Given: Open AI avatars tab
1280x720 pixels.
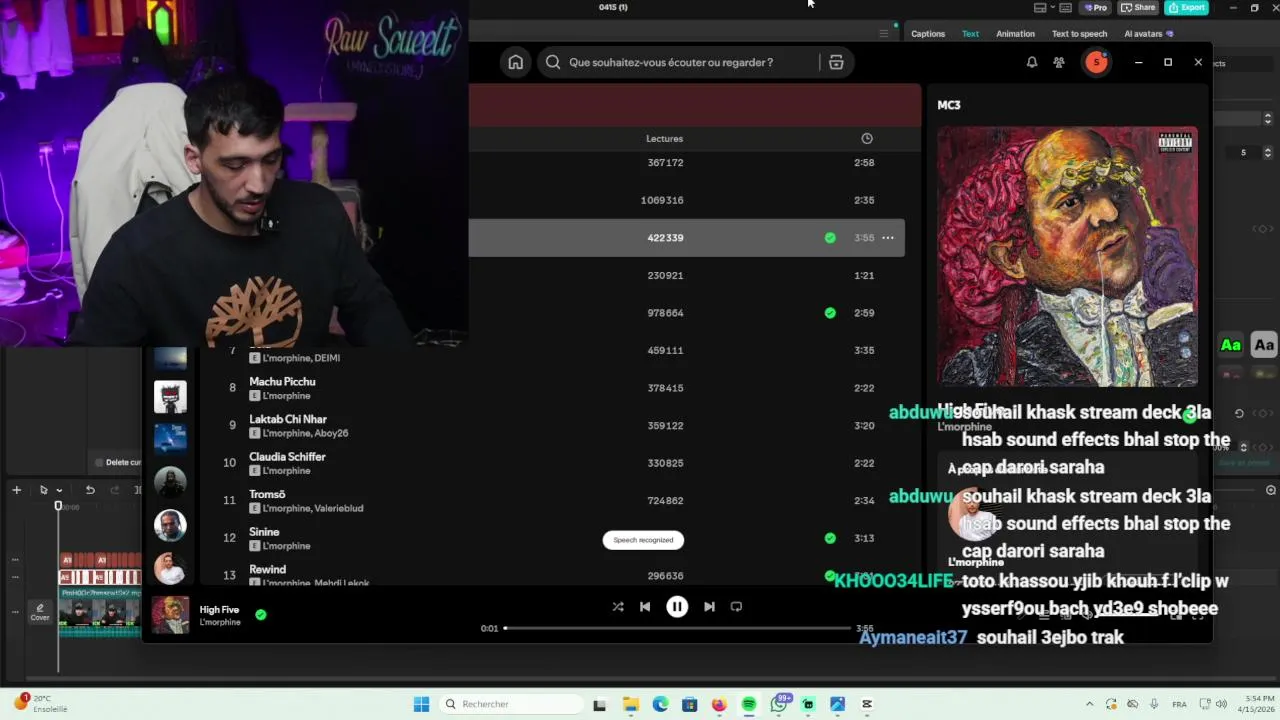Looking at the screenshot, I should (x=1148, y=34).
